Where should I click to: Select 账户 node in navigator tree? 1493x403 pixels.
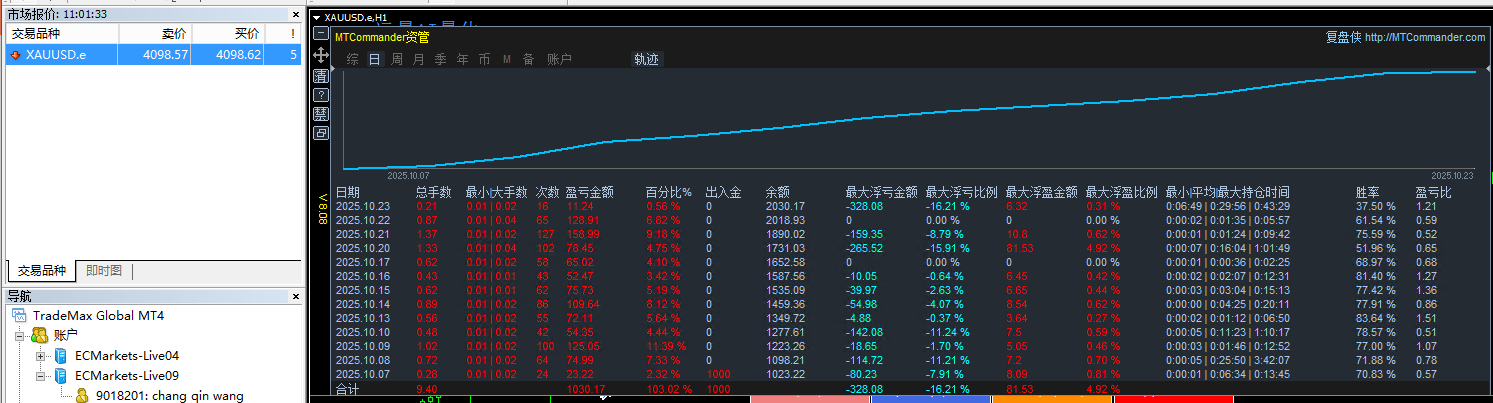pyautogui.click(x=65, y=335)
